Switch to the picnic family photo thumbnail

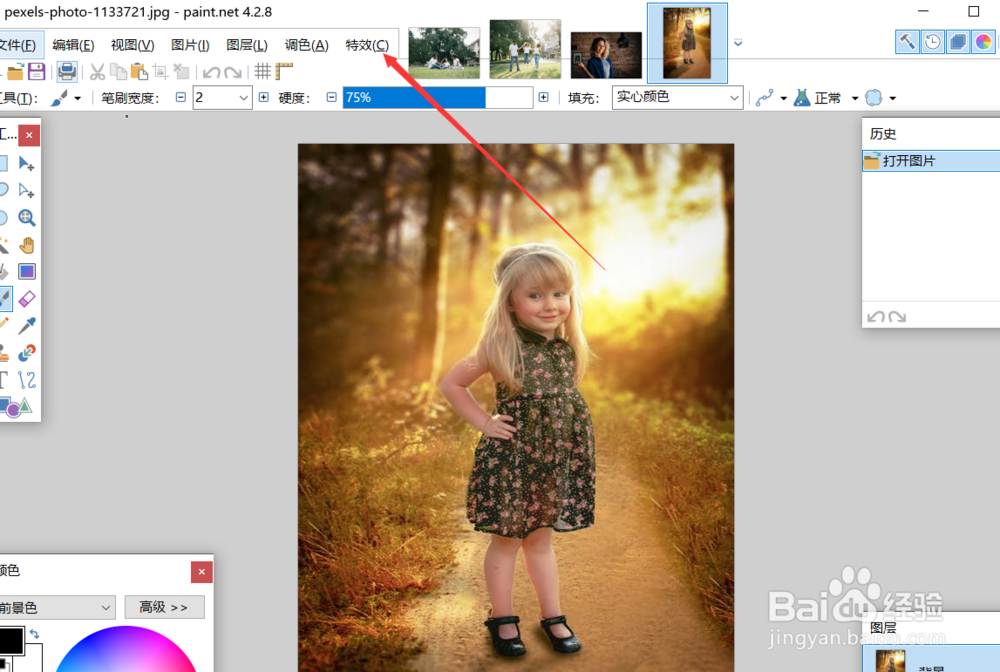pos(444,53)
